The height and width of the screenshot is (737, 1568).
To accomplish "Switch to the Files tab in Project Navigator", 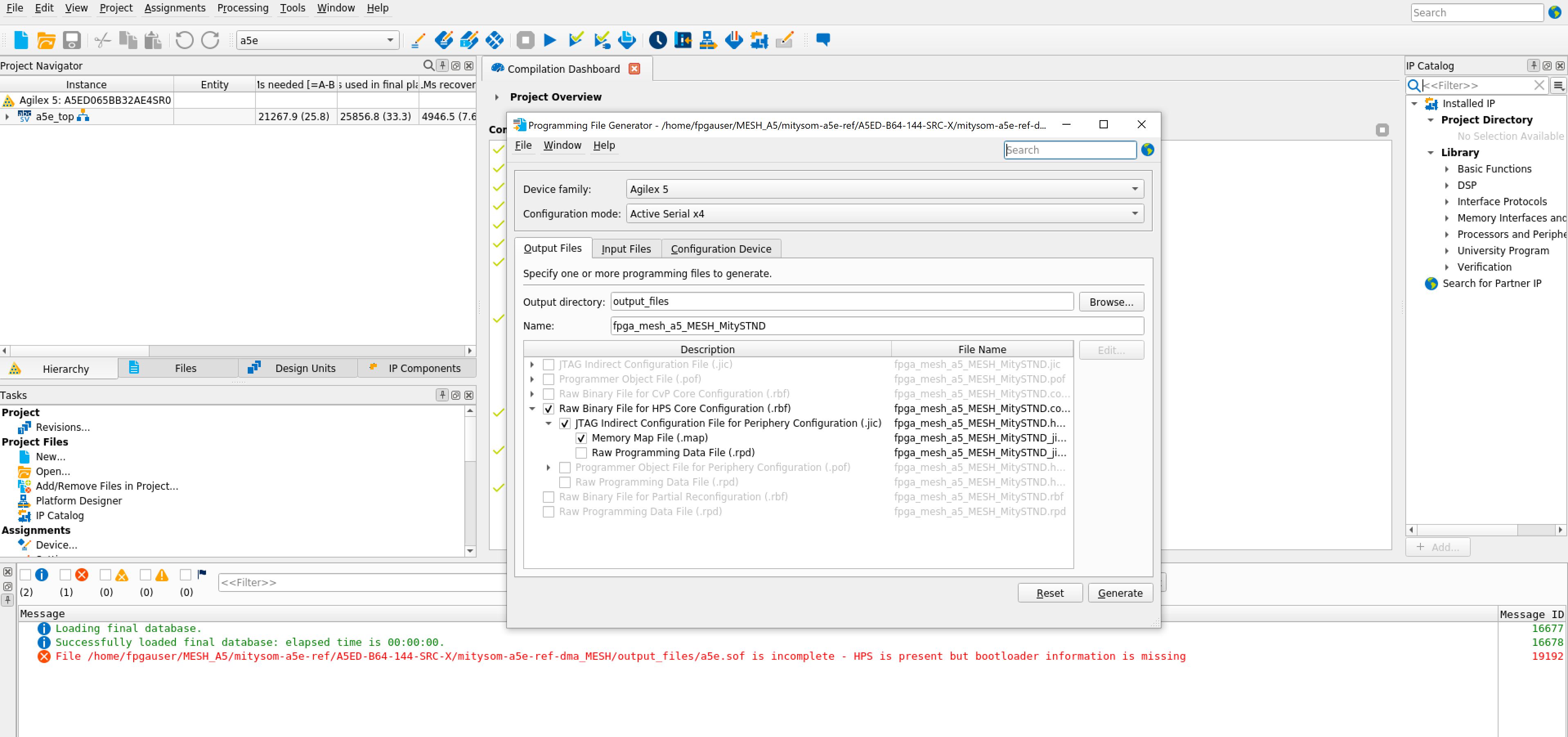I will coord(178,368).
